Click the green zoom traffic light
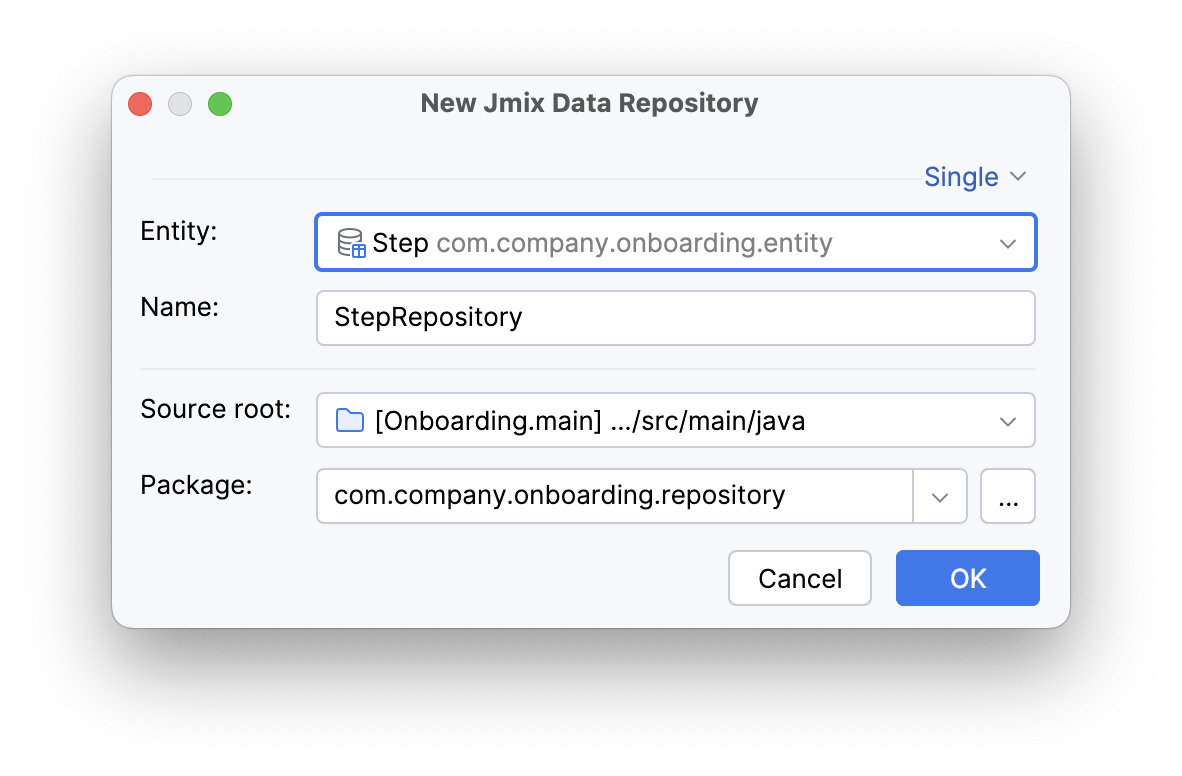Image resolution: width=1182 pixels, height=776 pixels. (220, 103)
